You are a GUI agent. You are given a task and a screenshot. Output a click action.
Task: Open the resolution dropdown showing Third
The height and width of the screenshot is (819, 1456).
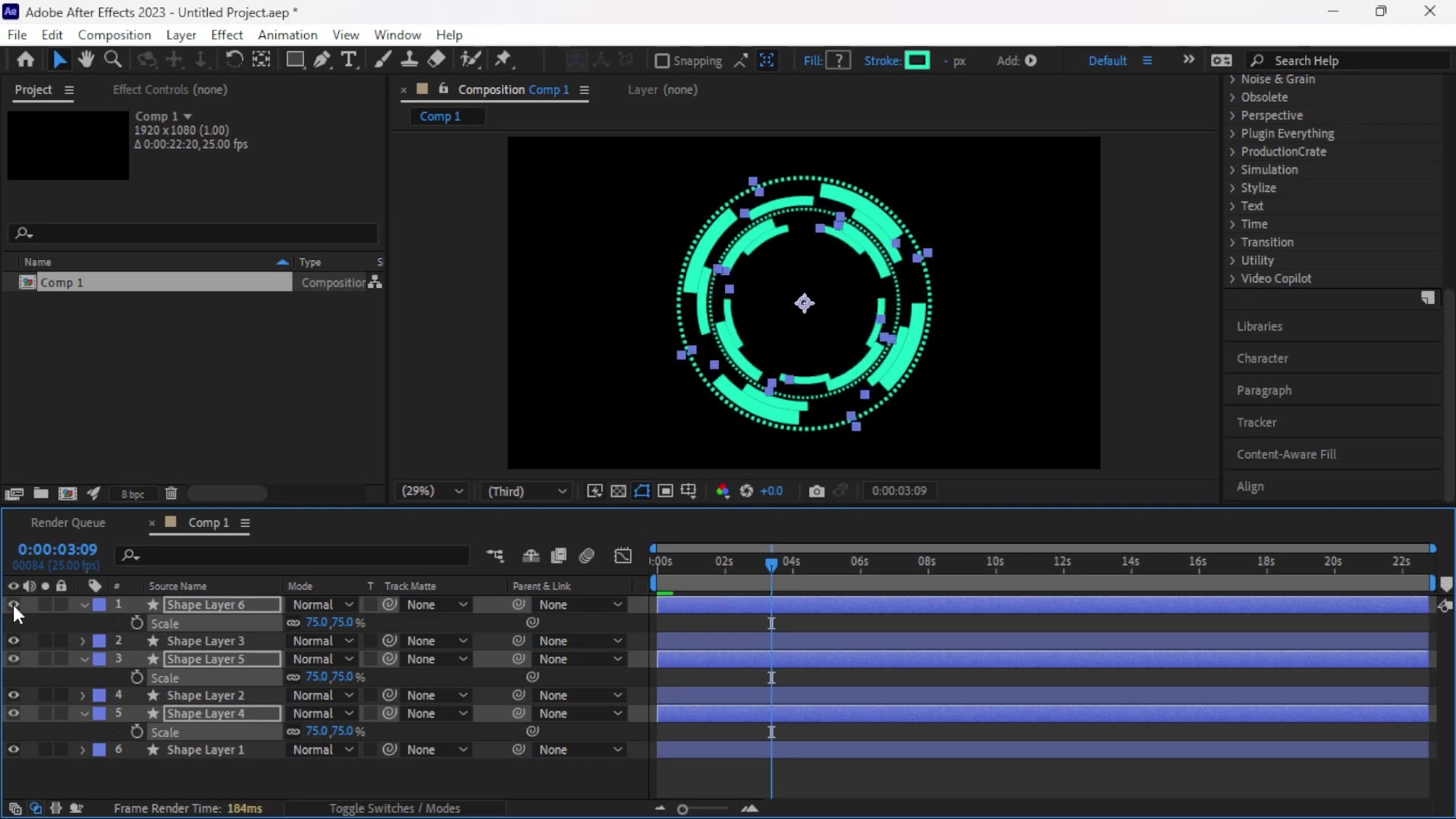[526, 491]
